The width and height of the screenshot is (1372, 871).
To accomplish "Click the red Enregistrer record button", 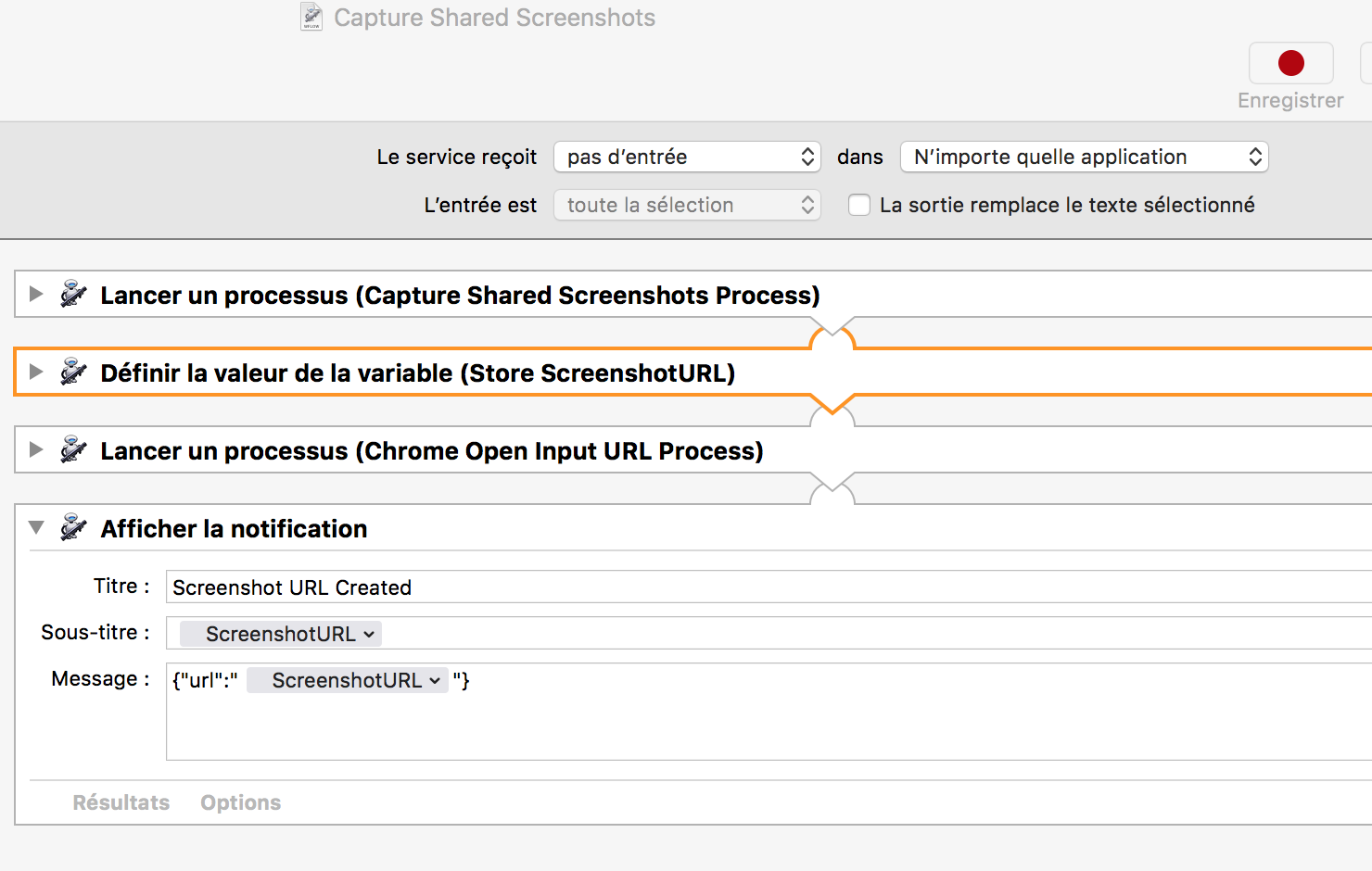I will (x=1290, y=63).
